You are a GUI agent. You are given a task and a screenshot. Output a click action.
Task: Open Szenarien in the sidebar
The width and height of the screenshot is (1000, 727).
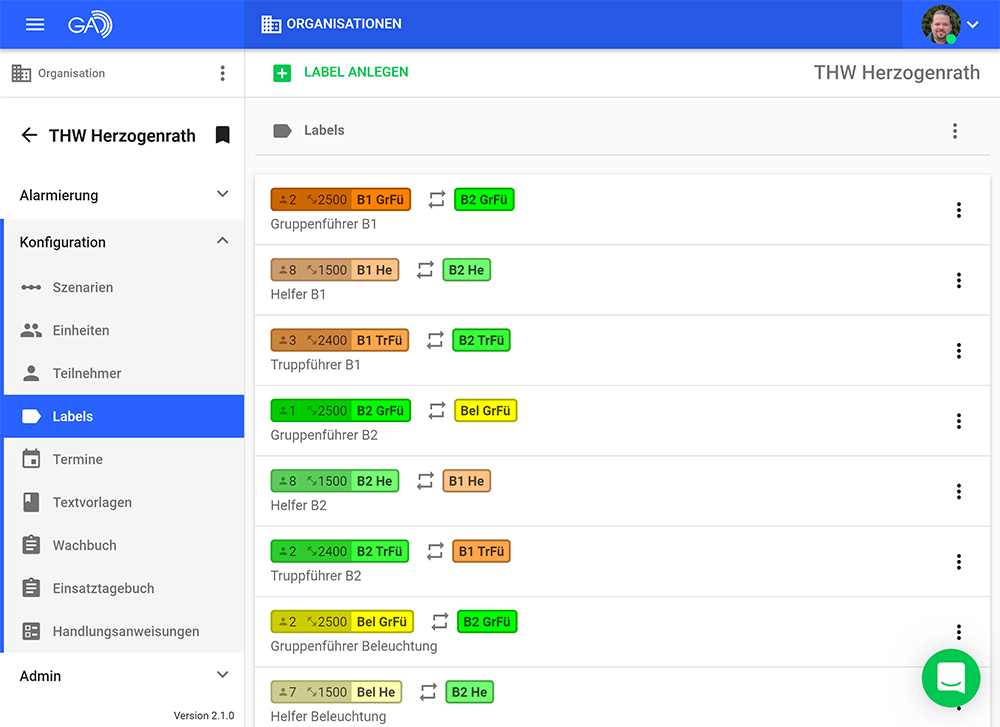(83, 287)
